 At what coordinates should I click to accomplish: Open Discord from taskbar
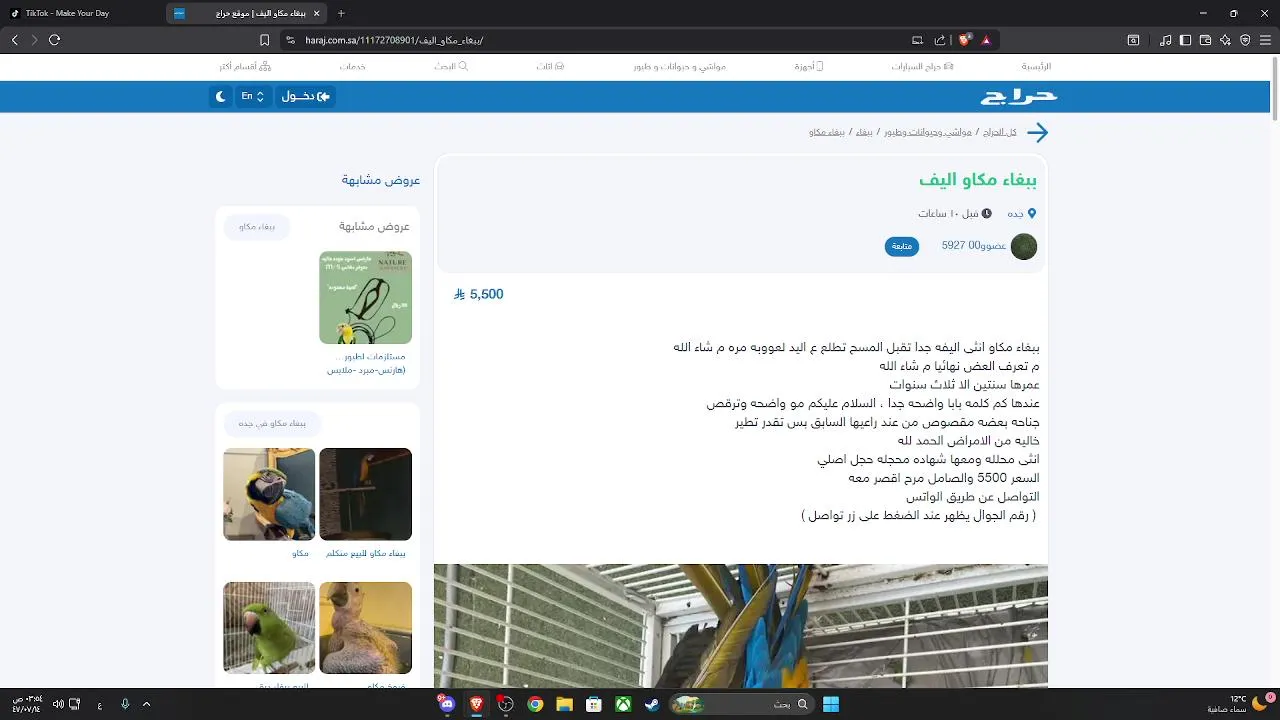tap(446, 704)
